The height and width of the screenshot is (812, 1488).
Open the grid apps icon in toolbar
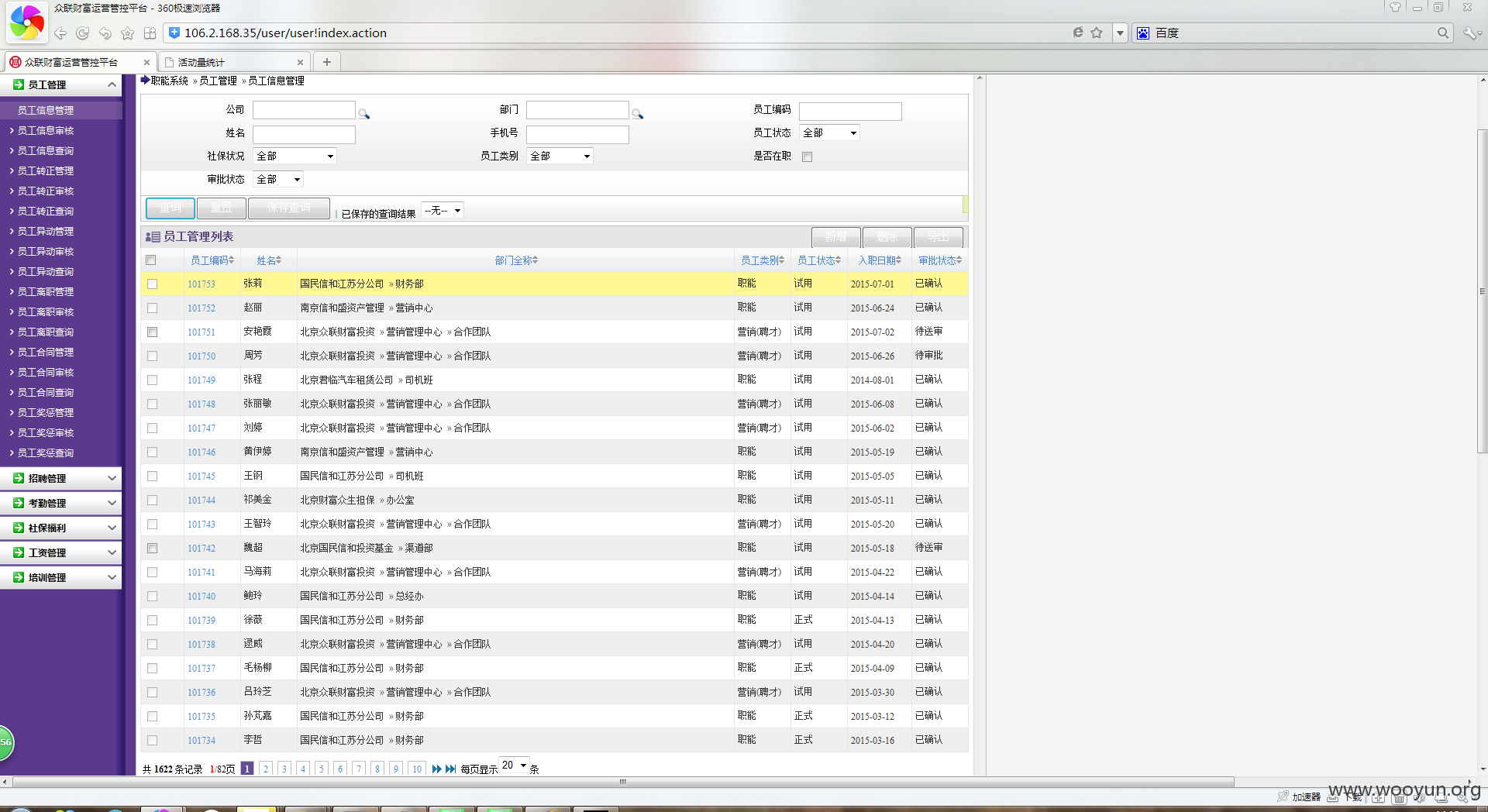150,33
